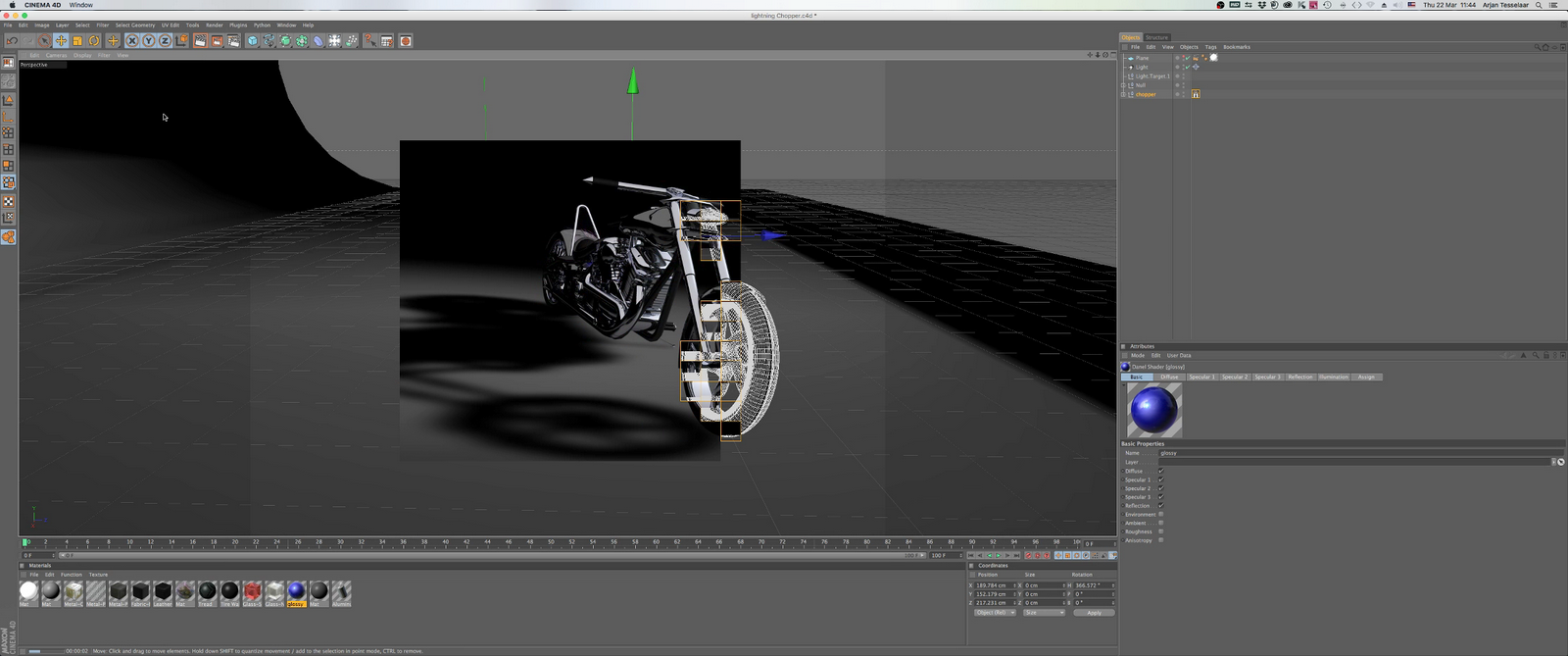
Task: Activate the Rotate tool
Action: [x=94, y=41]
